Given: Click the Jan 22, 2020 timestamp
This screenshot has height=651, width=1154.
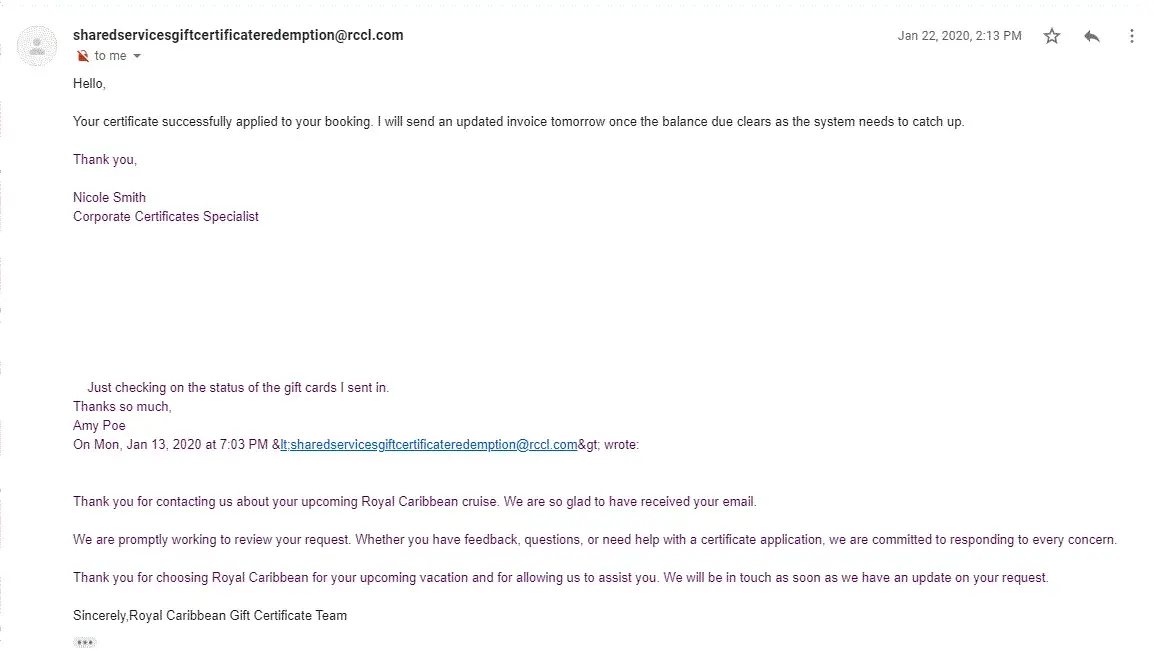Looking at the screenshot, I should click(959, 36).
